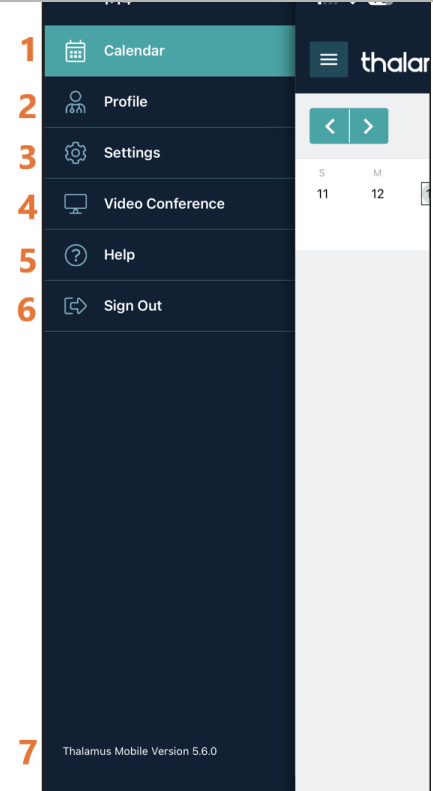This screenshot has width=433, height=791.
Task: Open the Settings menu entry
Action: coord(170,153)
